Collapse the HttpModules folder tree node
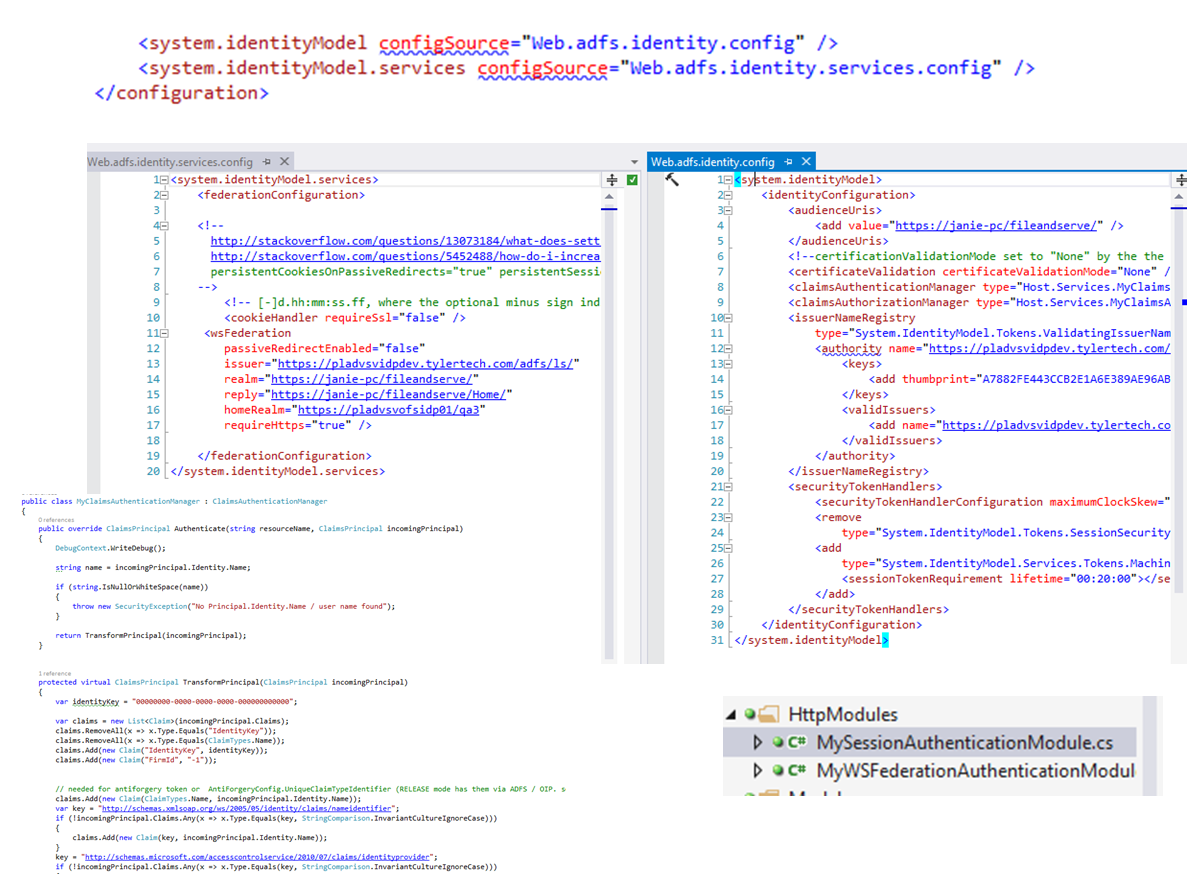 pos(732,715)
